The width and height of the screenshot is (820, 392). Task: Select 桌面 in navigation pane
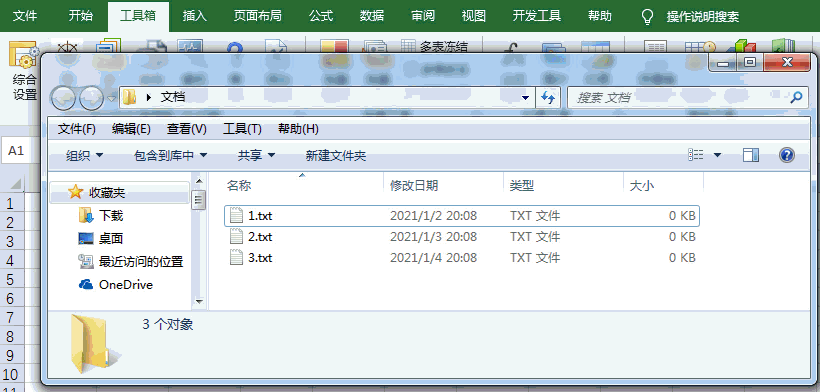coord(111,238)
